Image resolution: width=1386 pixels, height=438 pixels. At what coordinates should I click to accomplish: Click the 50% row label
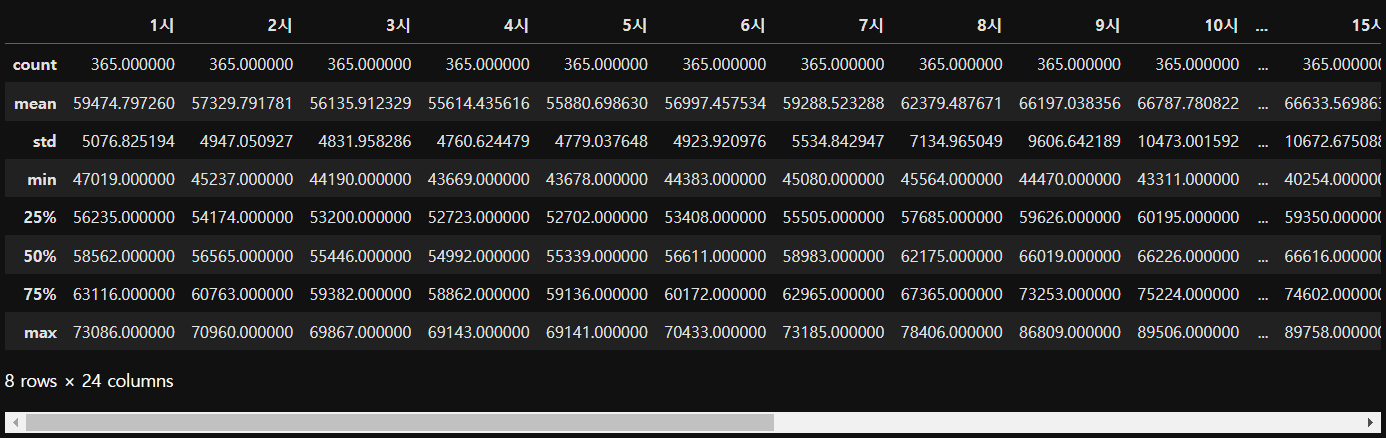(41, 257)
